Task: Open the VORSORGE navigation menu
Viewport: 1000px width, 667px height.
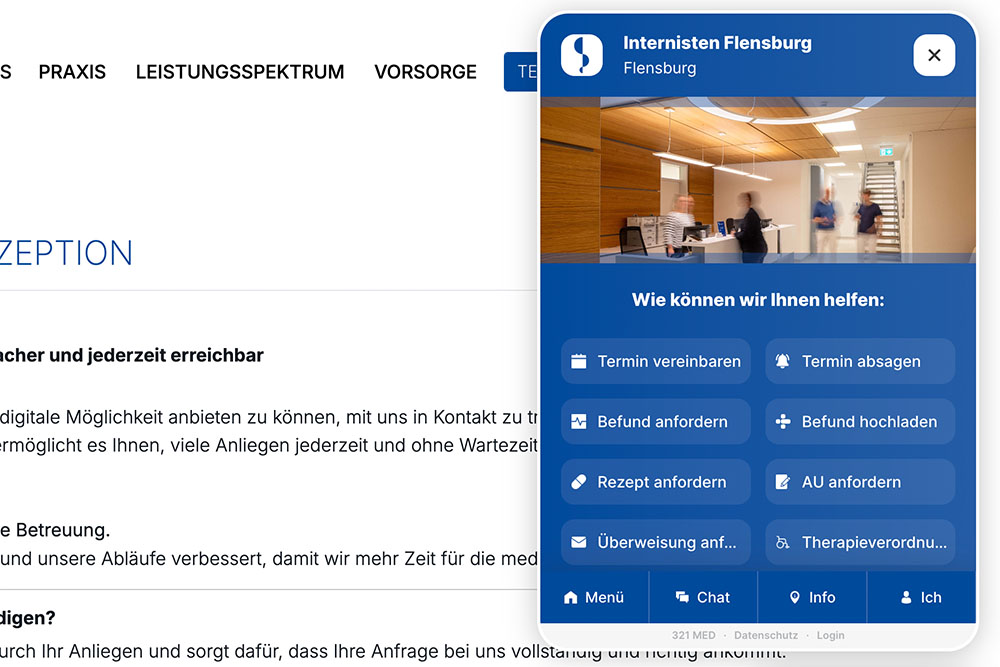Action: (x=425, y=72)
